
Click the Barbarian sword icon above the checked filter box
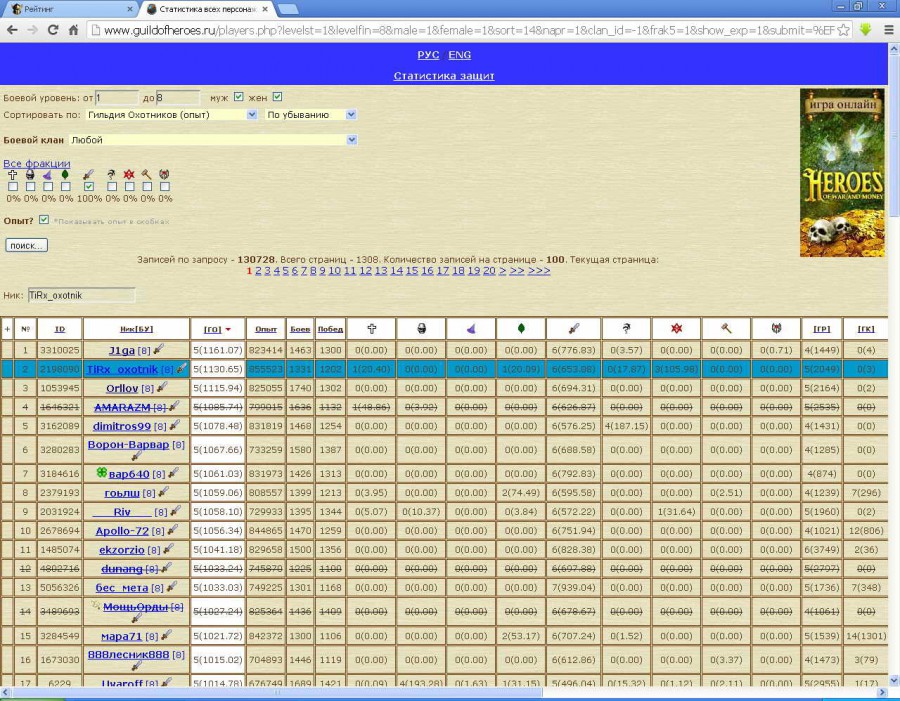[x=88, y=175]
